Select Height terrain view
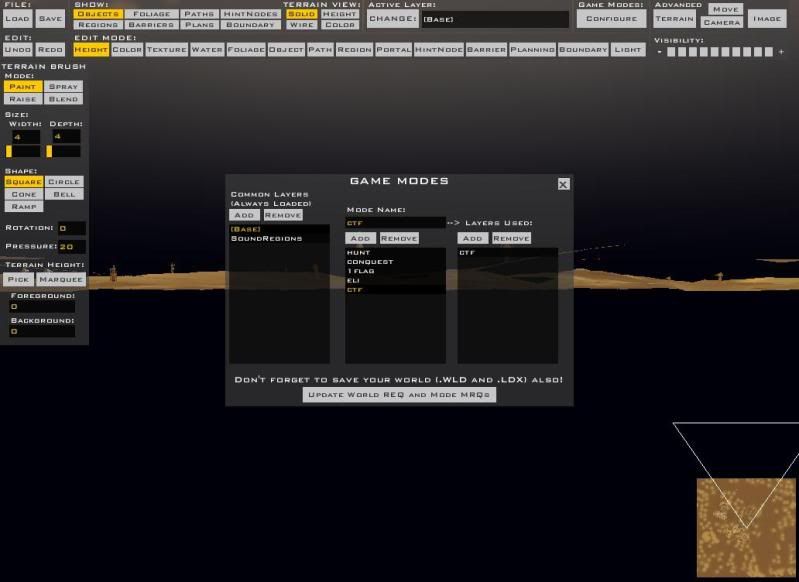This screenshot has width=799, height=582. point(340,14)
